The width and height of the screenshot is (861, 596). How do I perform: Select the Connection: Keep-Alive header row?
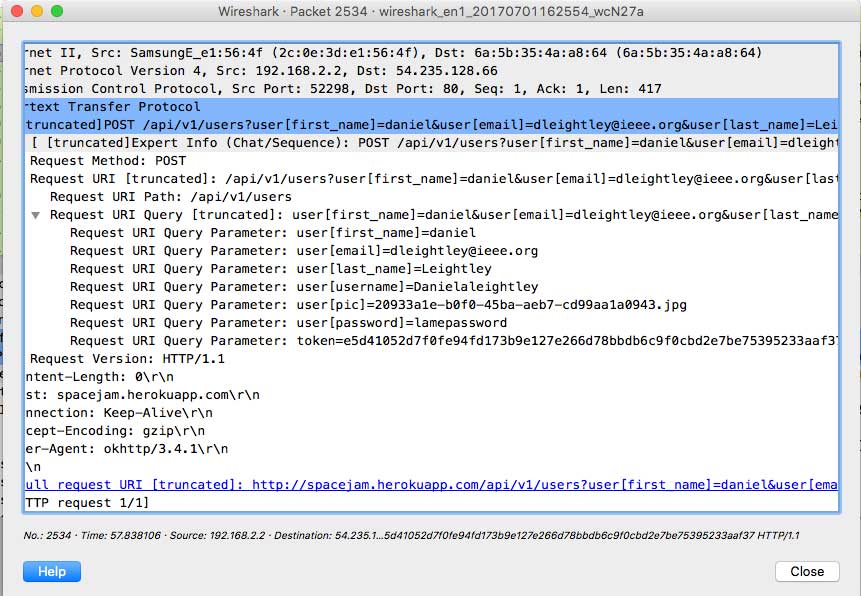[x=432, y=413]
